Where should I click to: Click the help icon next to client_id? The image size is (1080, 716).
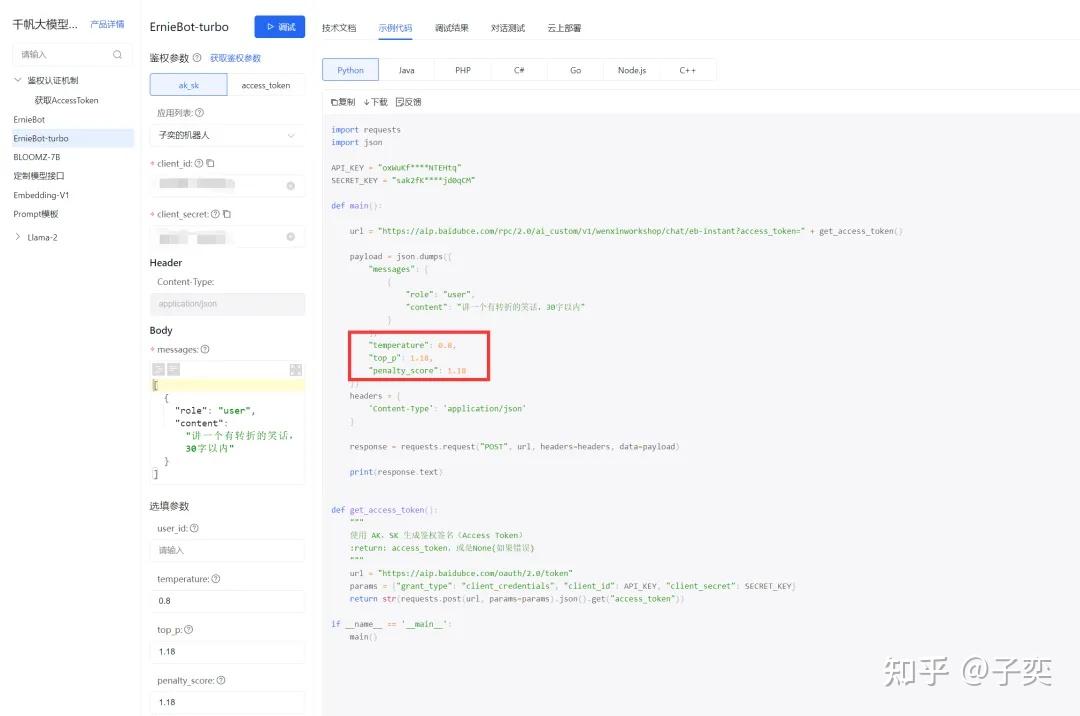(x=199, y=163)
